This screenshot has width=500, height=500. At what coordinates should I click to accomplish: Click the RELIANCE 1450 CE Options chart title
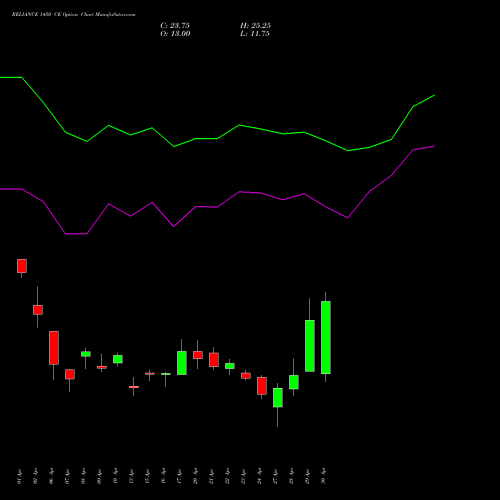point(73,15)
